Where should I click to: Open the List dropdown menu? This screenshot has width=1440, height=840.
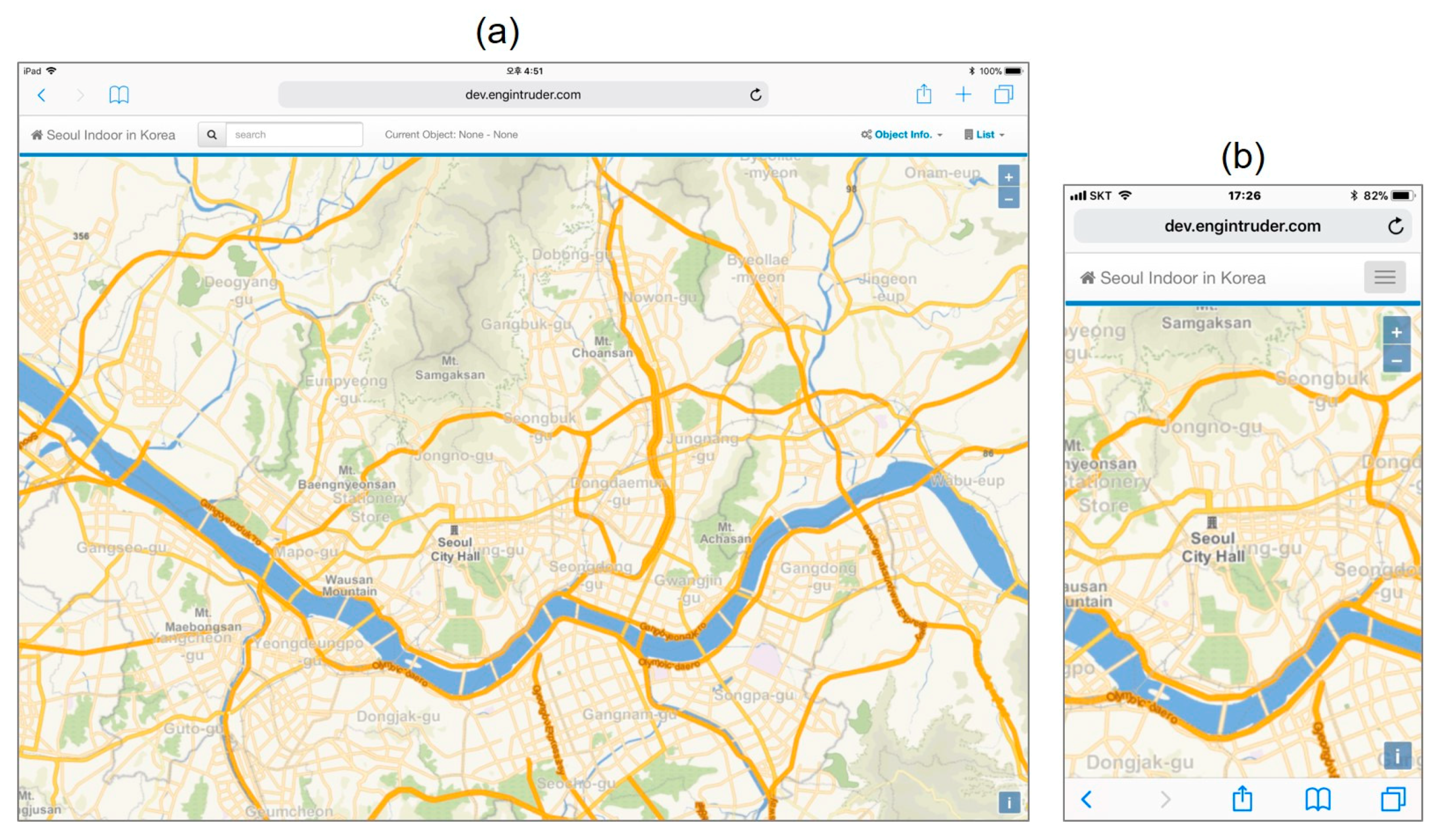pyautogui.click(x=984, y=135)
